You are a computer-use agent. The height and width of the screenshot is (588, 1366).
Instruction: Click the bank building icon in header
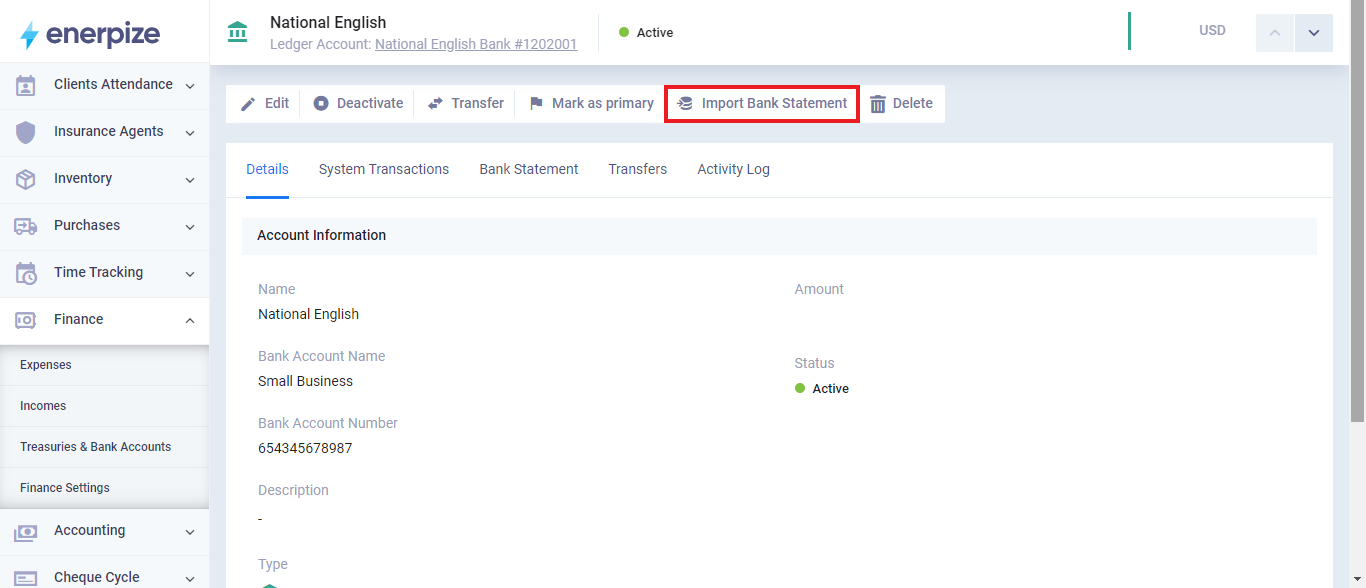point(238,32)
